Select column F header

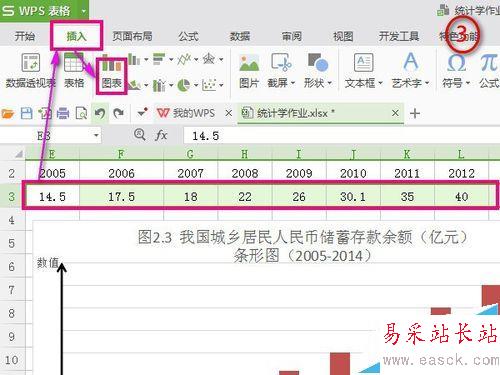121,154
